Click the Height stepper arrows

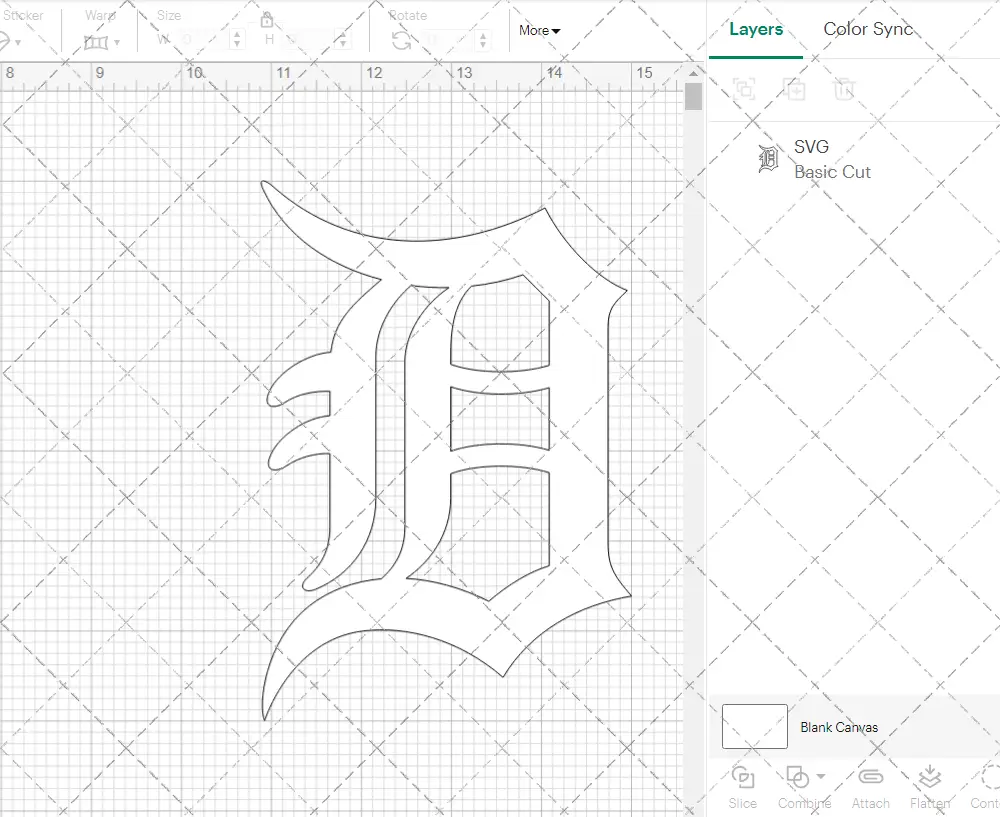tap(343, 40)
